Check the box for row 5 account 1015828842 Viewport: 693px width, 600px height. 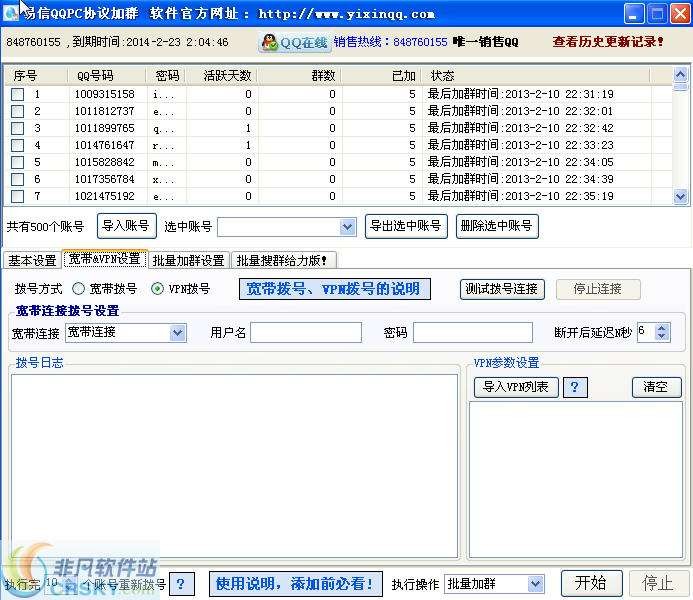click(17, 162)
